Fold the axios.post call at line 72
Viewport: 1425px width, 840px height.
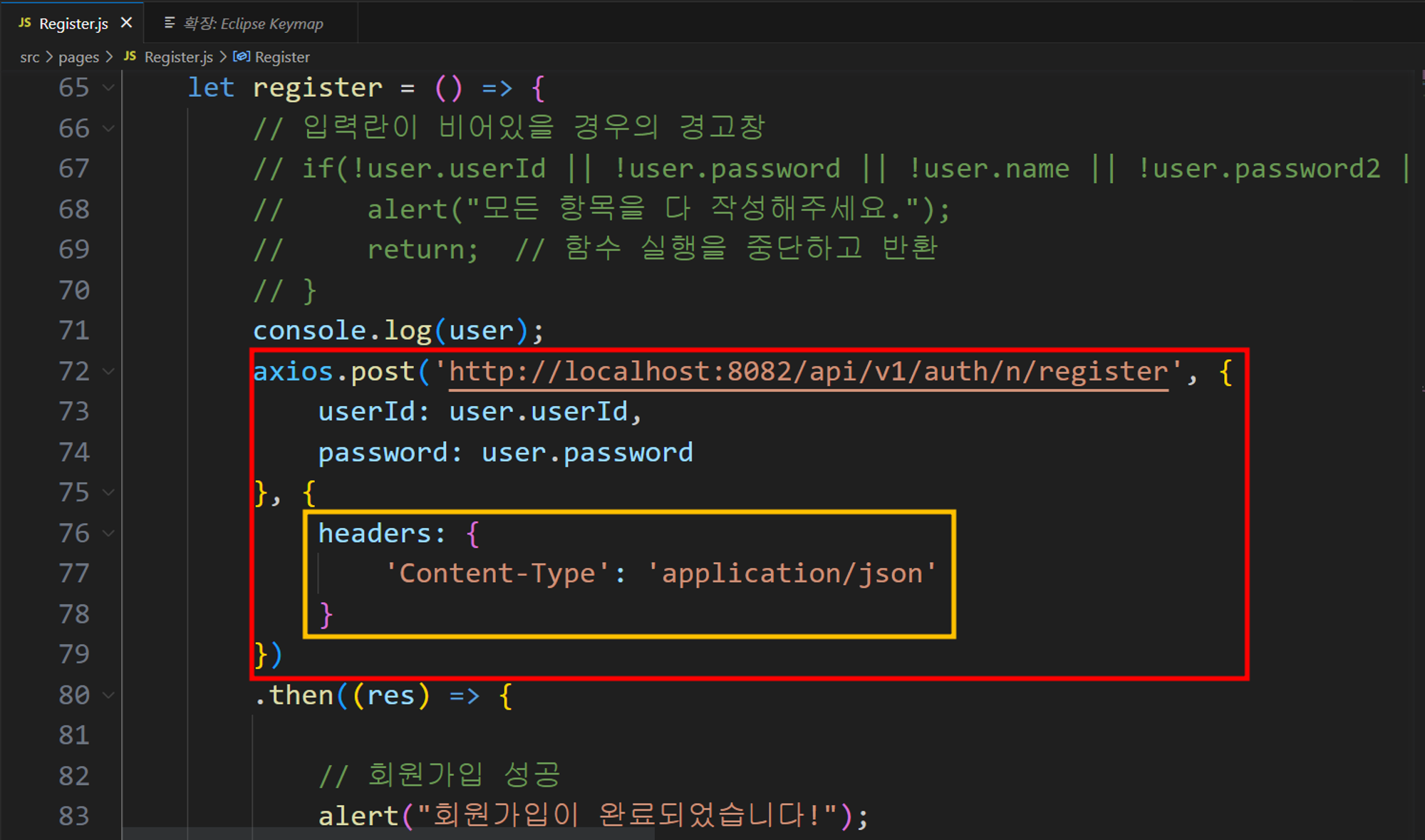pos(108,371)
